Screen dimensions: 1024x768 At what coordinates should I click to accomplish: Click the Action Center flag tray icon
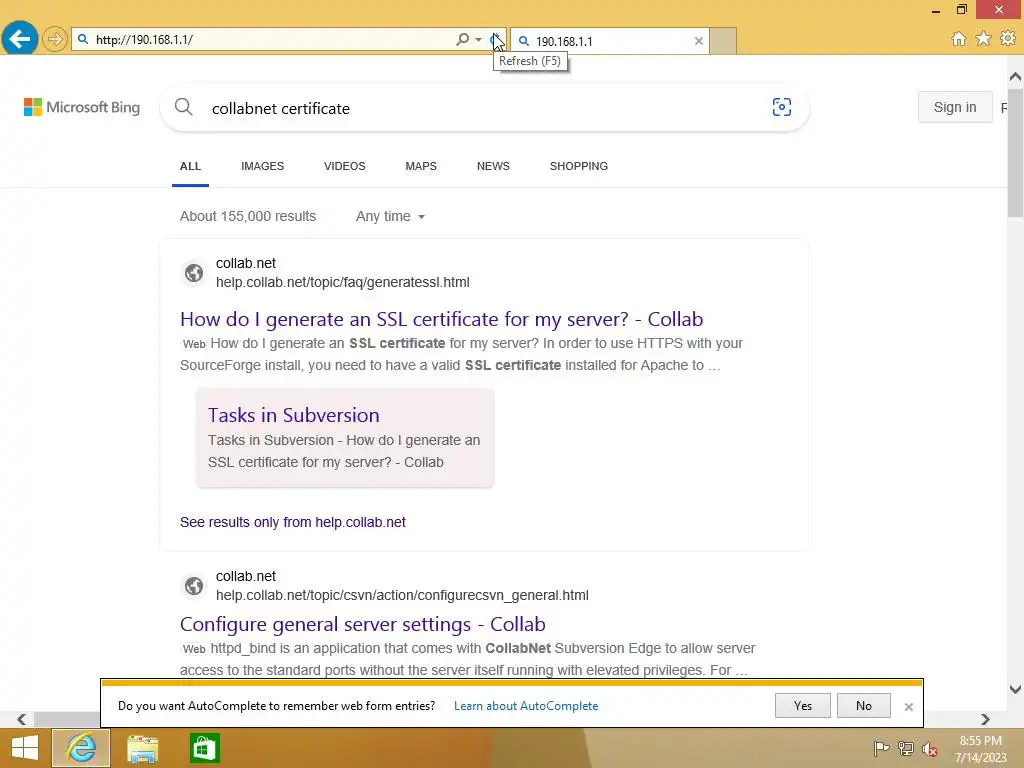(x=881, y=749)
